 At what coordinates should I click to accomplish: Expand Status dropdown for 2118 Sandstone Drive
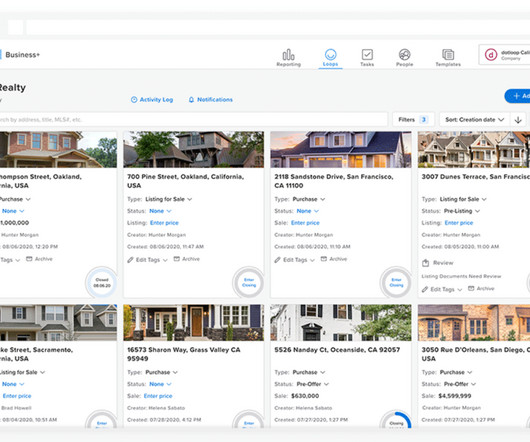click(x=308, y=211)
